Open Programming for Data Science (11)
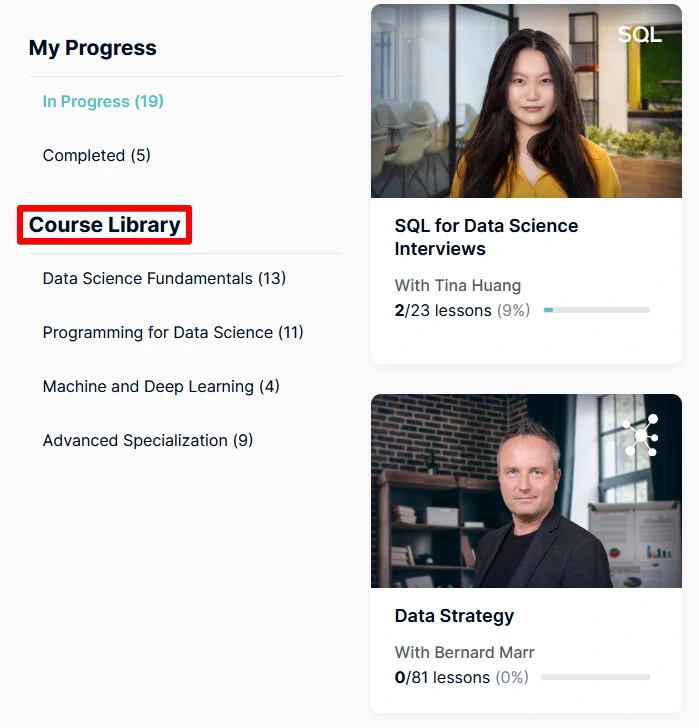This screenshot has width=699, height=728. [173, 332]
